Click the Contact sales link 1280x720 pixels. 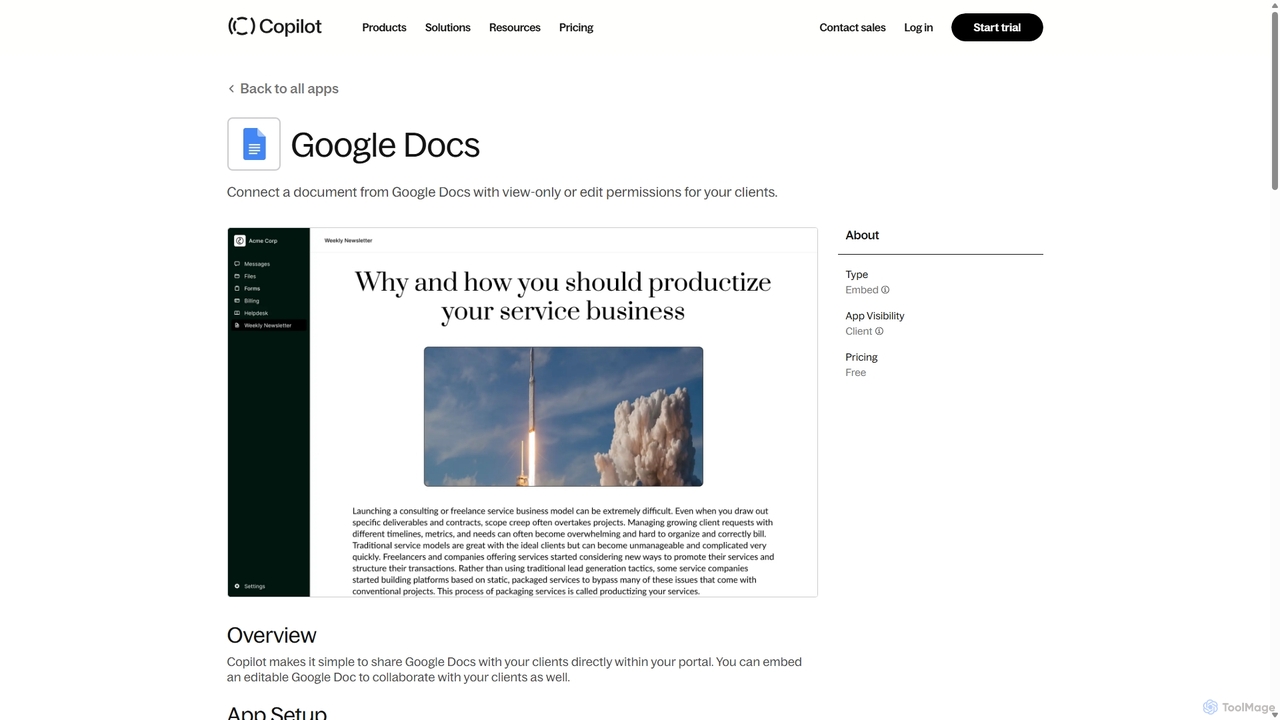point(852,28)
